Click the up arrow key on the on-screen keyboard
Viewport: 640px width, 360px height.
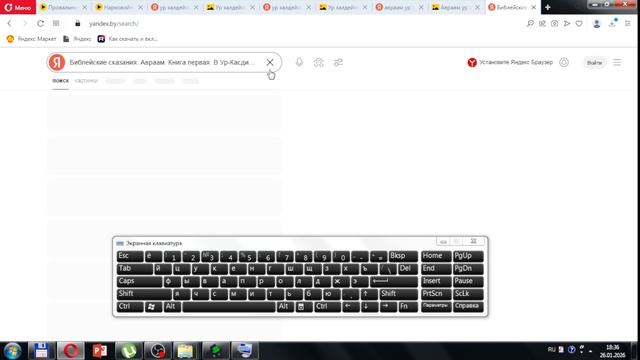(369, 294)
